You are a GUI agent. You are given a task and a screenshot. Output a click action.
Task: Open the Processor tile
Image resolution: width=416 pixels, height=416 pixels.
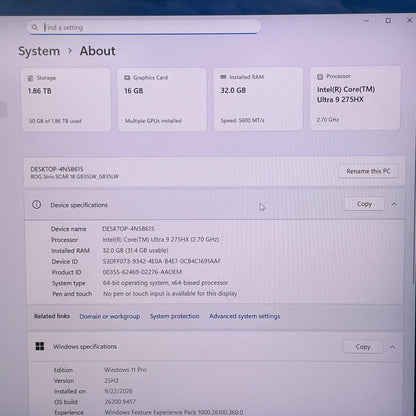click(355, 98)
